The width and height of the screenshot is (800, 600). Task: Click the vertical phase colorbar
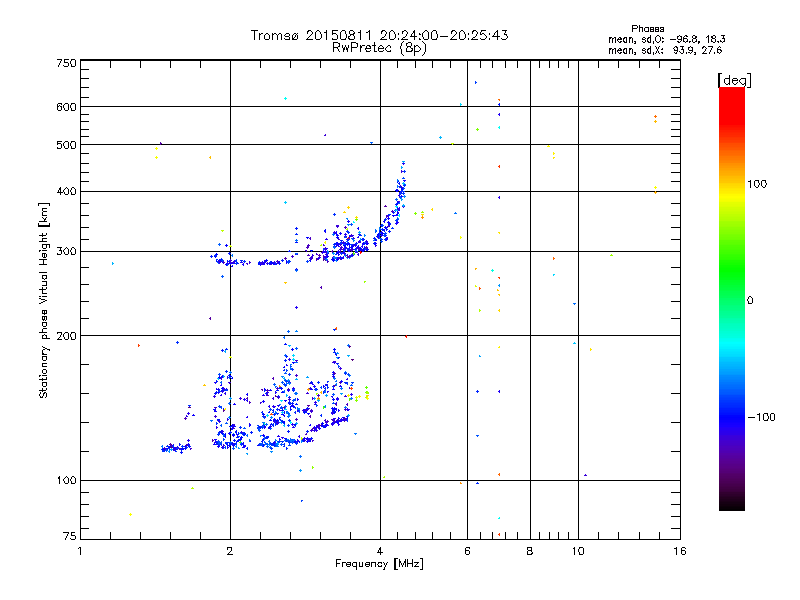point(732,298)
